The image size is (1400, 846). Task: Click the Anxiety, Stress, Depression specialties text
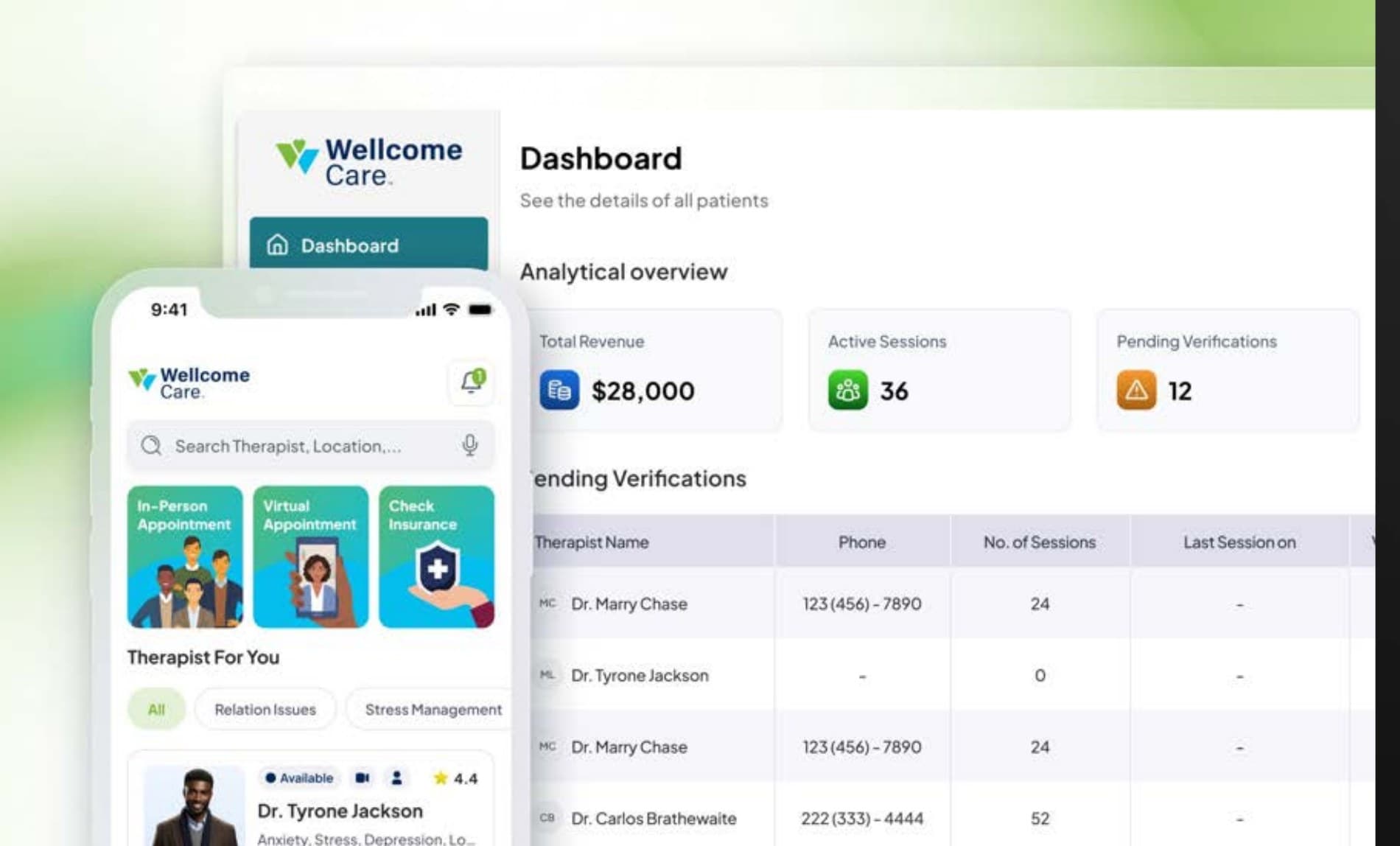click(x=366, y=839)
